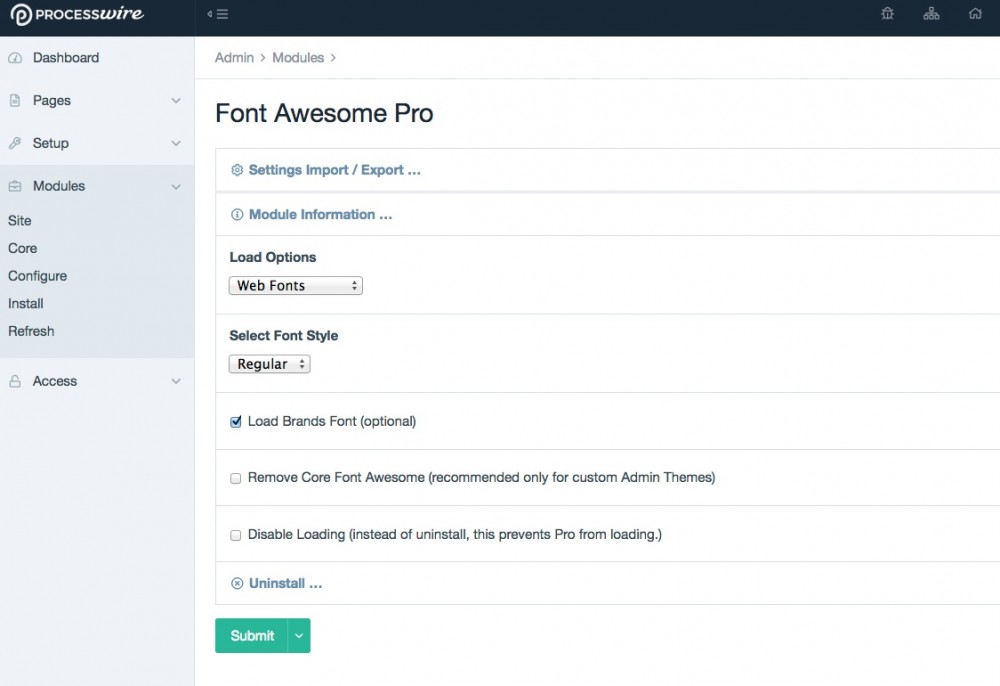This screenshot has width=1000, height=686.
Task: Toggle the sidebar collapse icon
Action: 217,14
